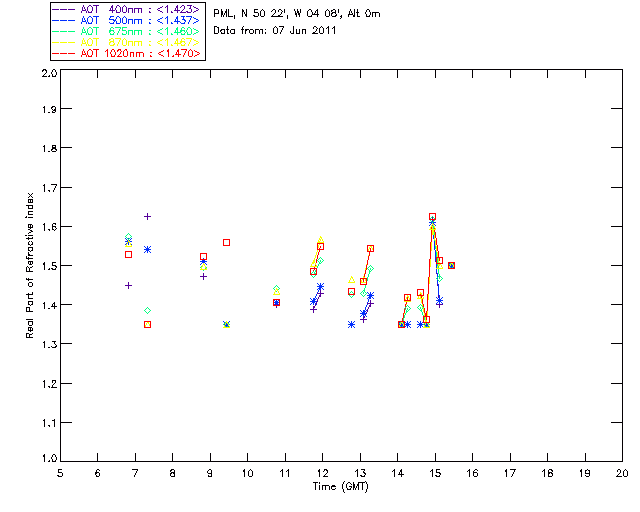
Task: Click the purple dashed line sample in the legend
Action: [64, 9]
